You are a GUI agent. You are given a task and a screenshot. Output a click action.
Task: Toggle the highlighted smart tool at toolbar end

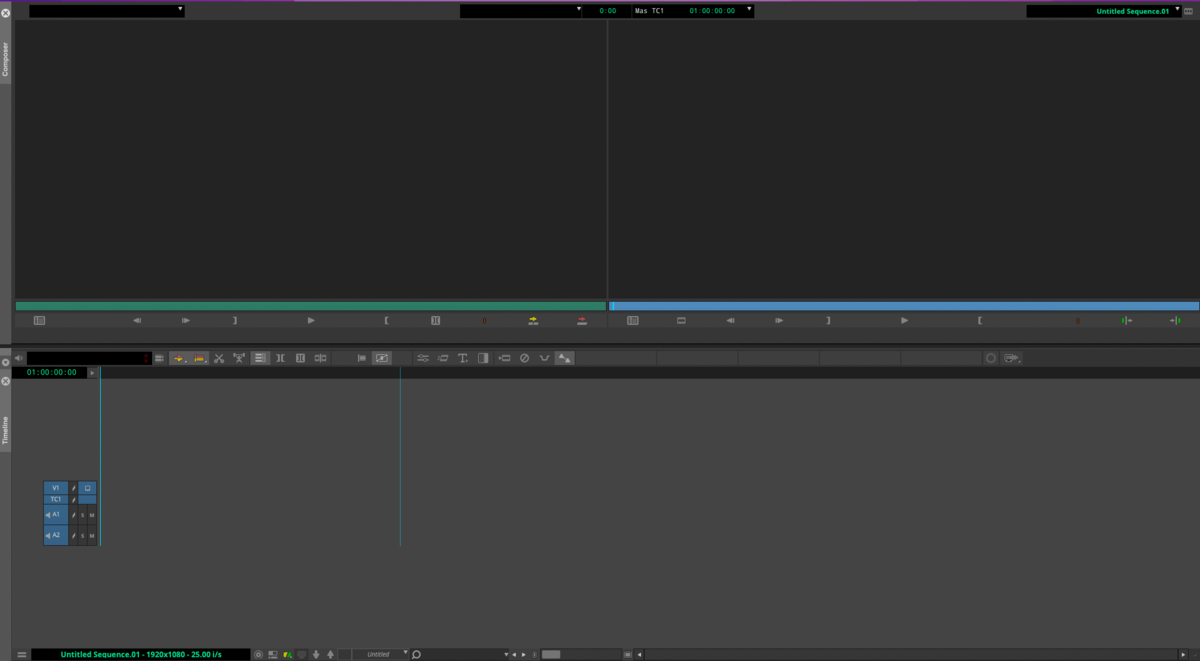coord(565,357)
